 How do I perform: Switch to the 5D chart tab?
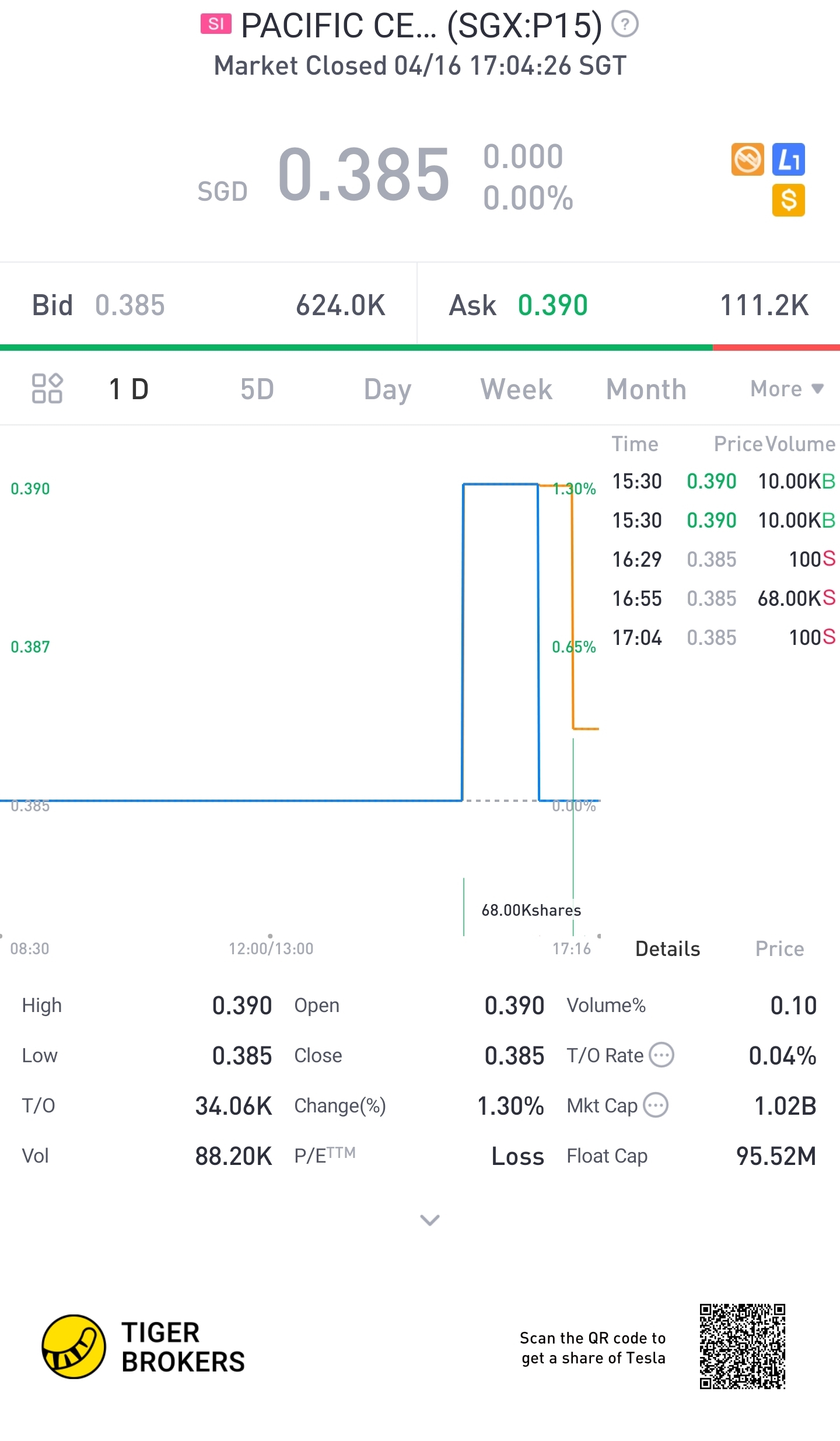(257, 389)
